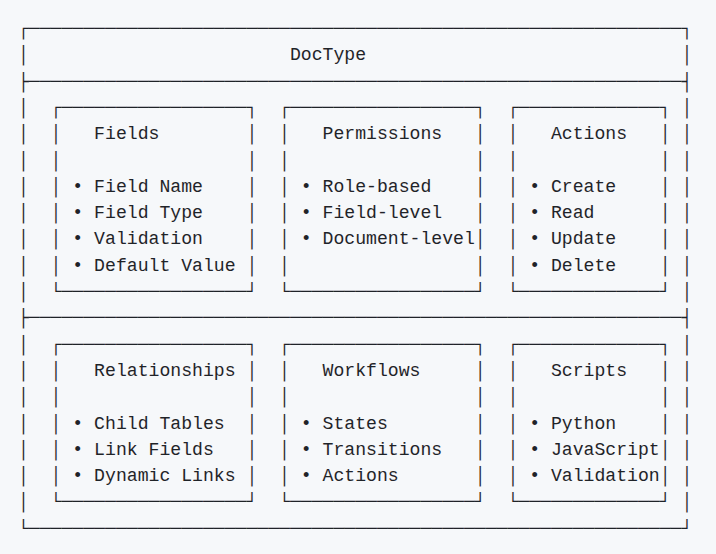Image resolution: width=716 pixels, height=554 pixels.
Task: Click the DocType title text
Action: 328,55
